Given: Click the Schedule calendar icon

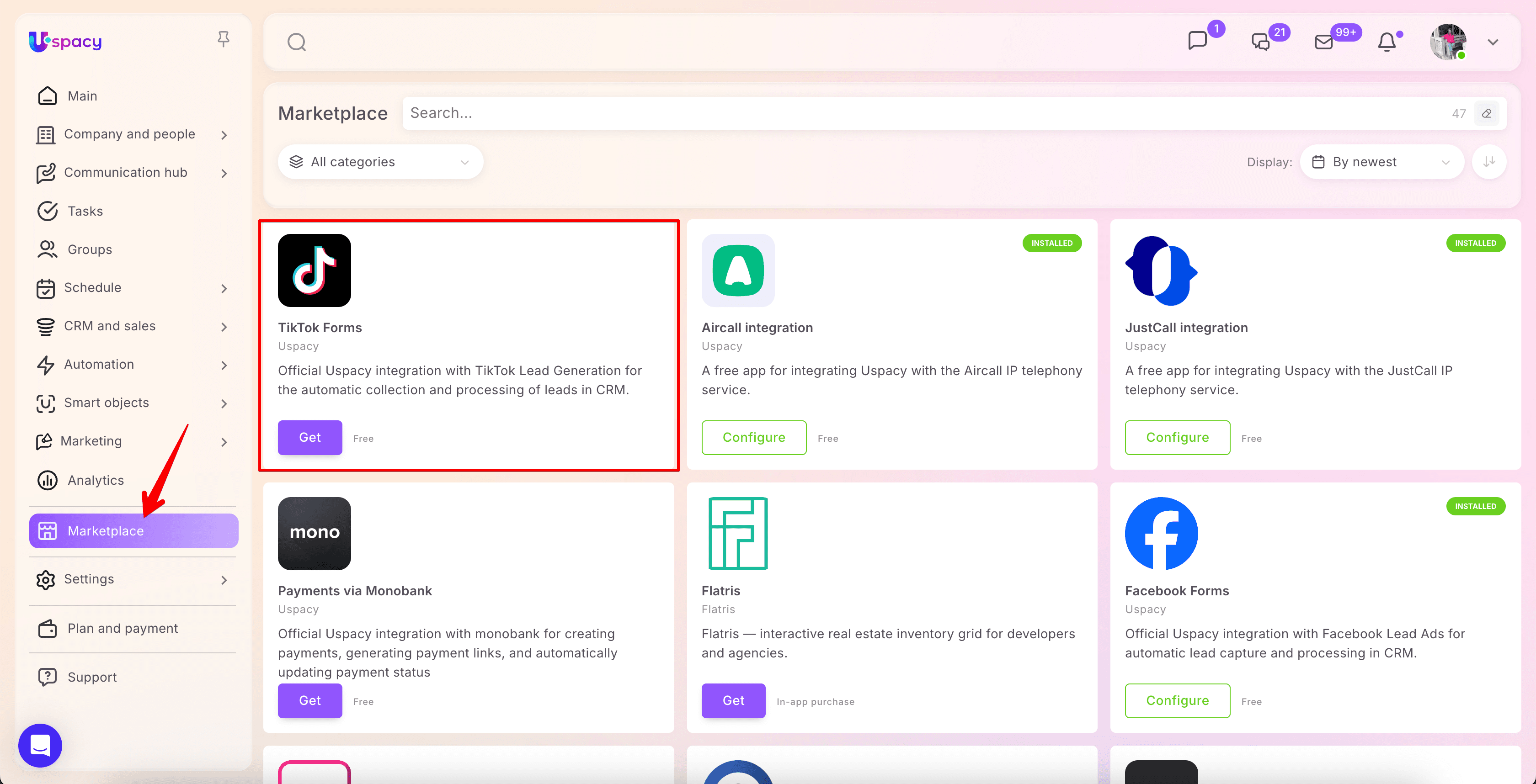Looking at the screenshot, I should point(46,288).
